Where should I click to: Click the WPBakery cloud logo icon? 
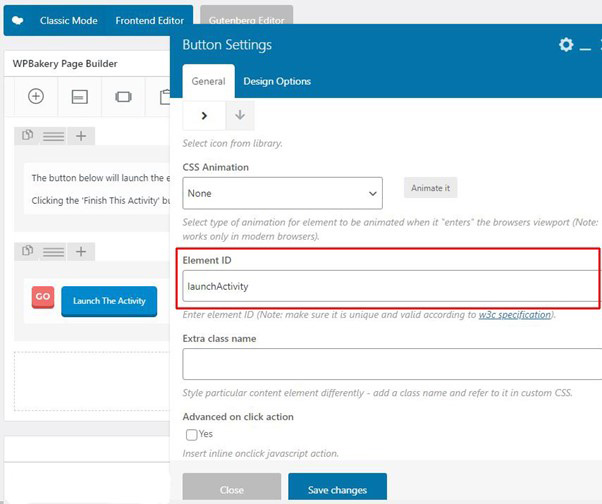(x=18, y=19)
